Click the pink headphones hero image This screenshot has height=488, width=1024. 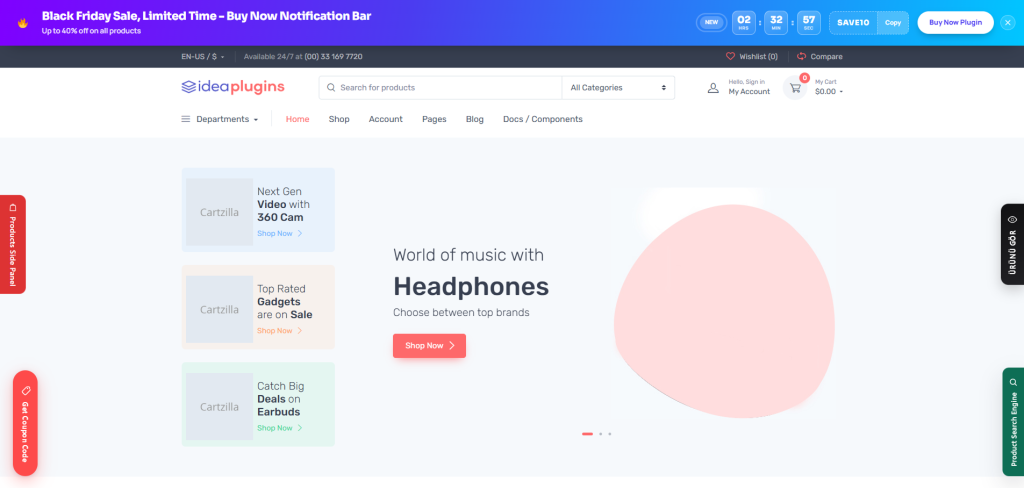pos(724,311)
